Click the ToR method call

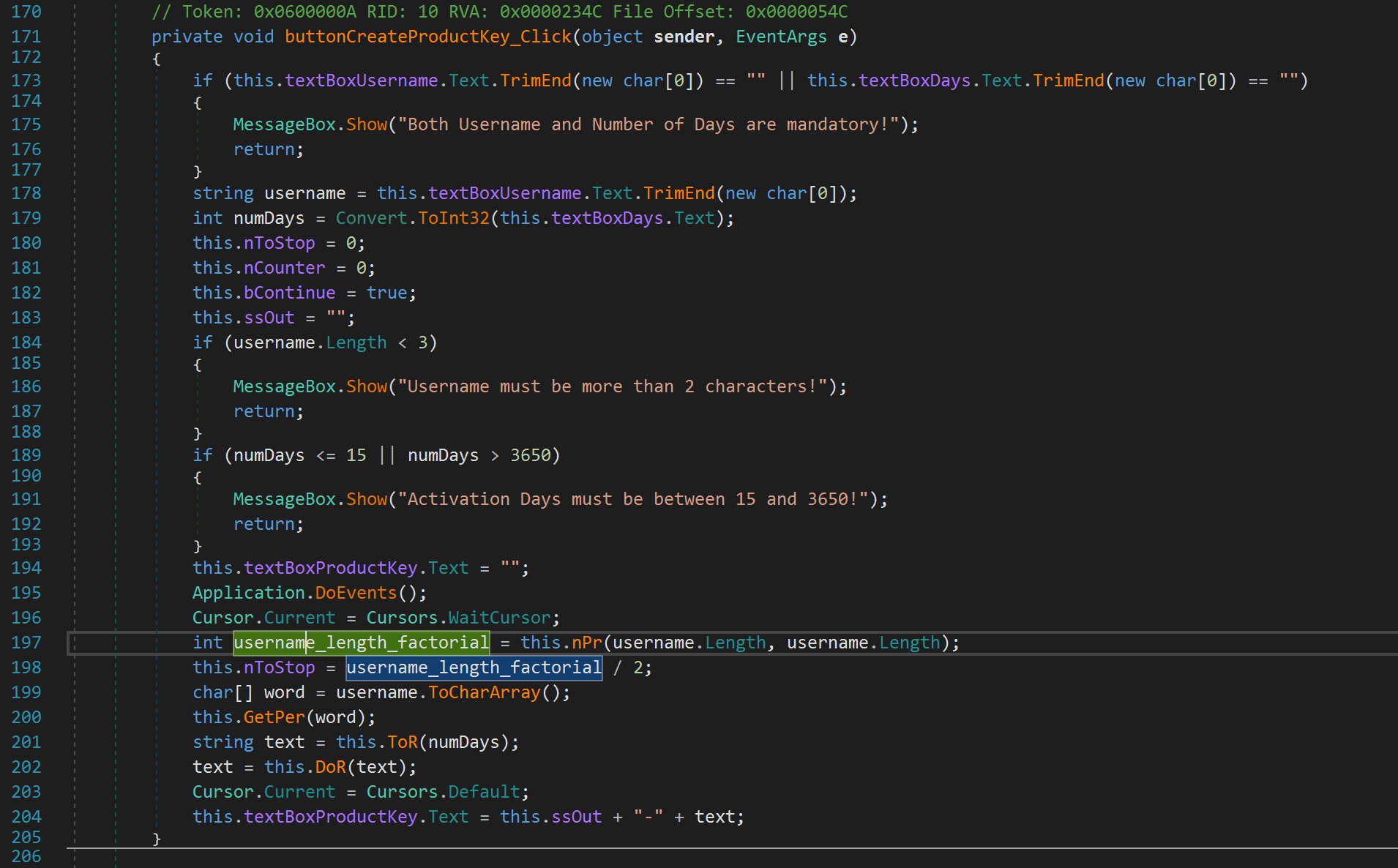tap(403, 742)
